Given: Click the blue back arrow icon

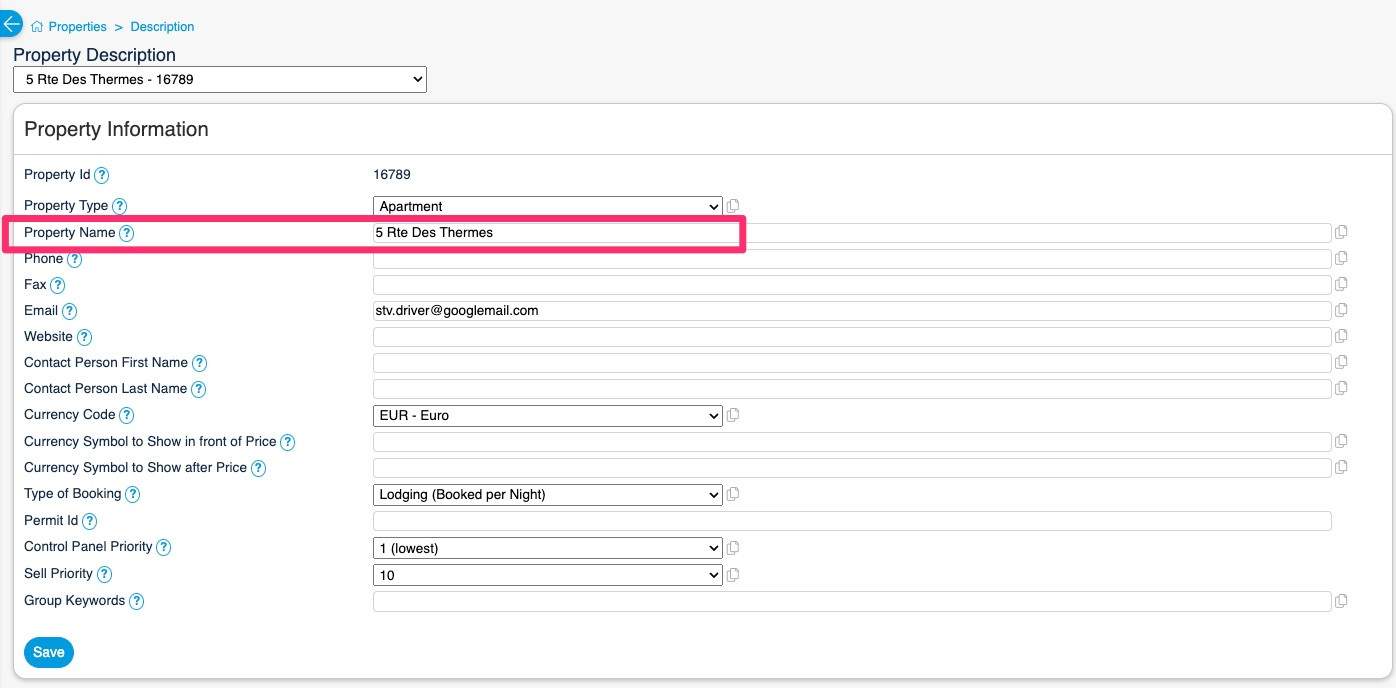Looking at the screenshot, I should point(10,24).
